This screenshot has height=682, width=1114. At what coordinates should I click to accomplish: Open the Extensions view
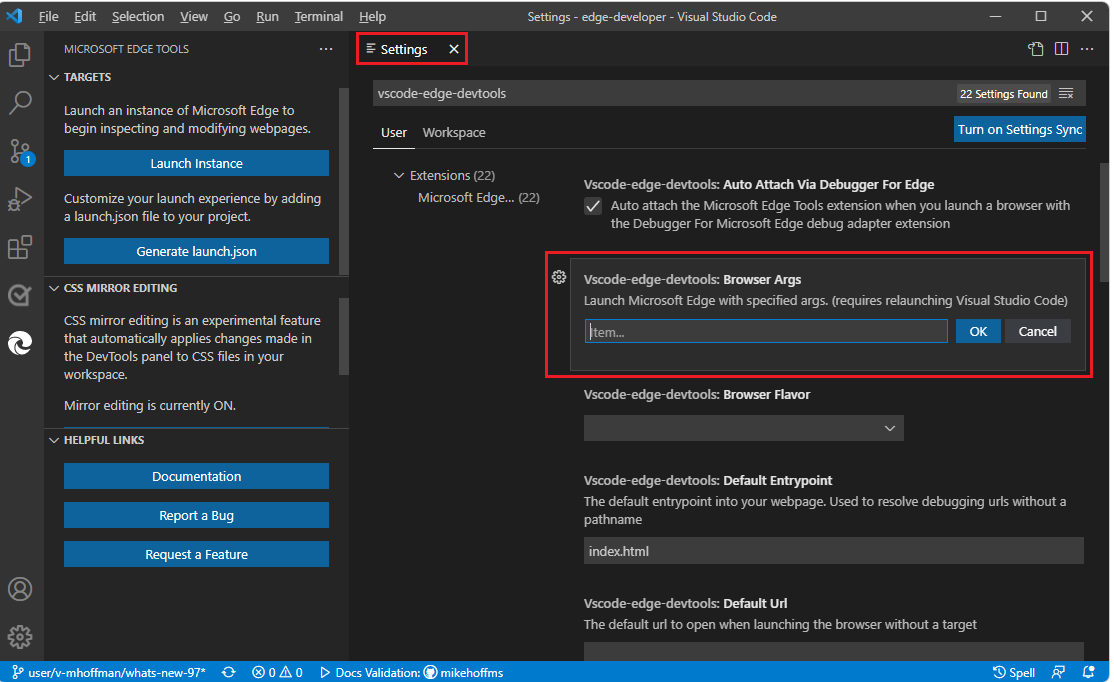21,247
